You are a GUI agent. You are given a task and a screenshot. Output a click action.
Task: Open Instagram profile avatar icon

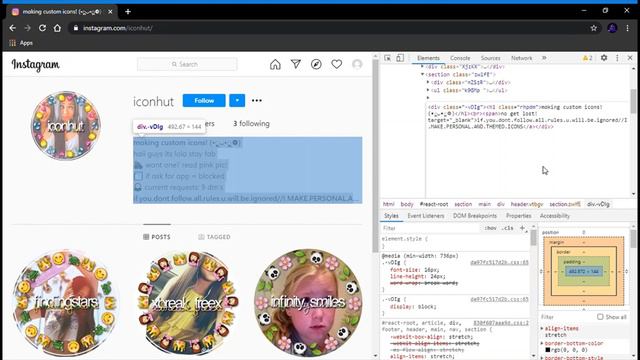coord(357,64)
